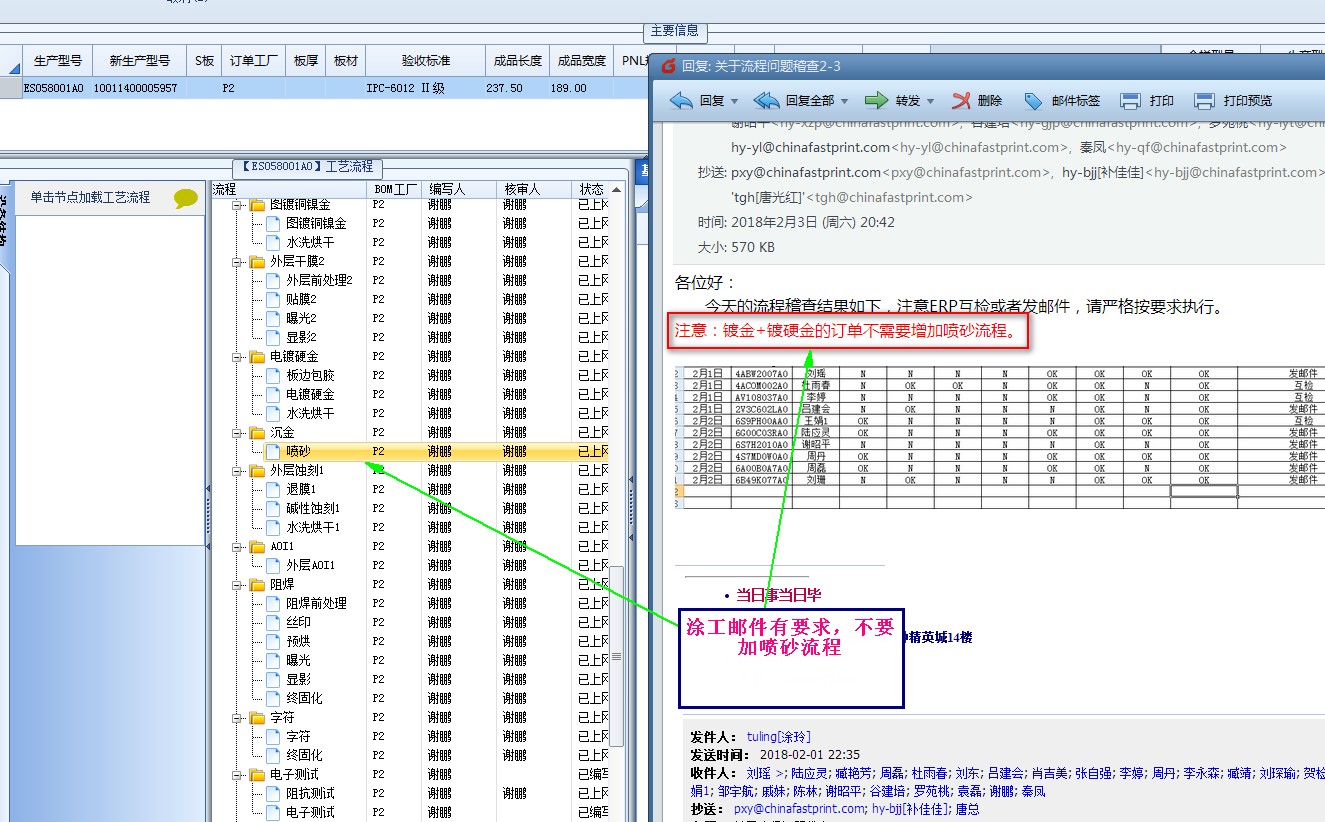Click the 核审人 column header
The width and height of the screenshot is (1325, 822).
[533, 189]
